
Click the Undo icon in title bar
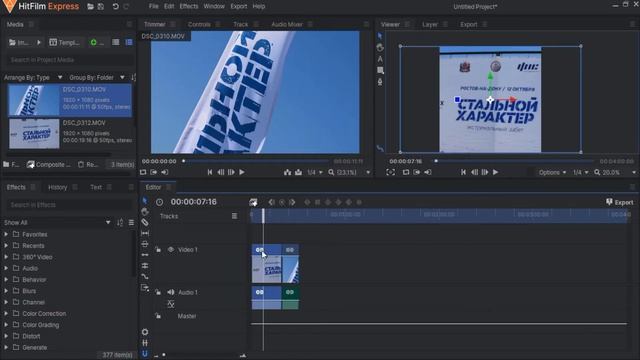[116, 7]
